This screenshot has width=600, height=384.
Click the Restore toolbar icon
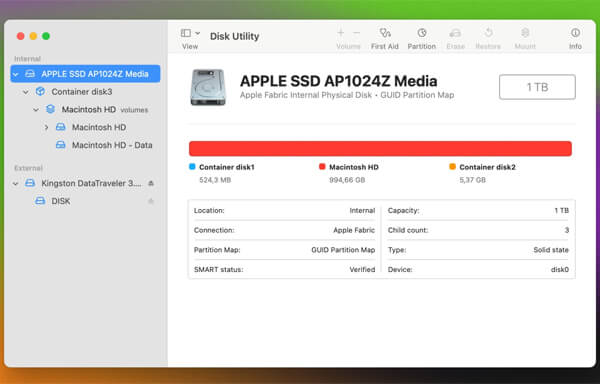pyautogui.click(x=488, y=33)
